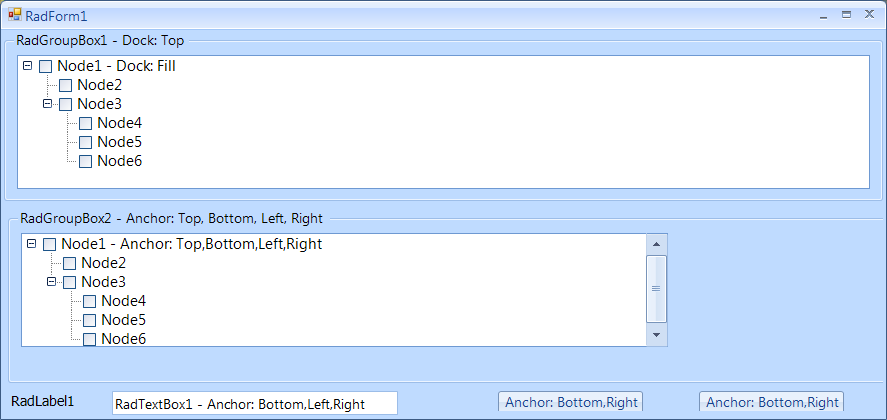Image resolution: width=887 pixels, height=420 pixels.
Task: Click the scroll up arrow in the anchored tree
Action: 656,243
